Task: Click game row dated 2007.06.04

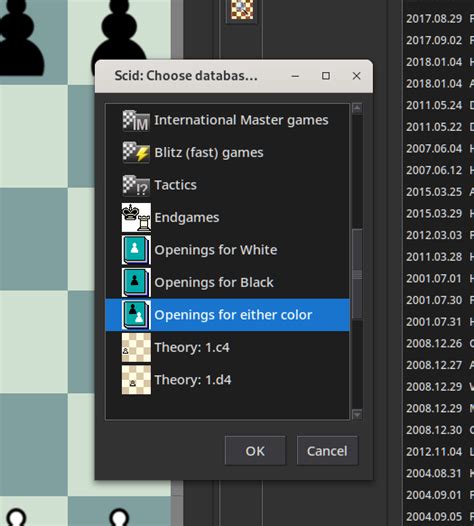Action: coord(439,149)
